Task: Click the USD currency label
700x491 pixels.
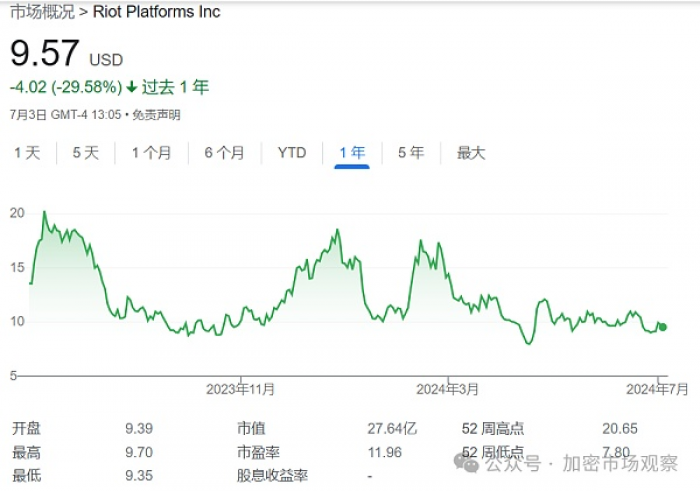Action: [x=106, y=60]
